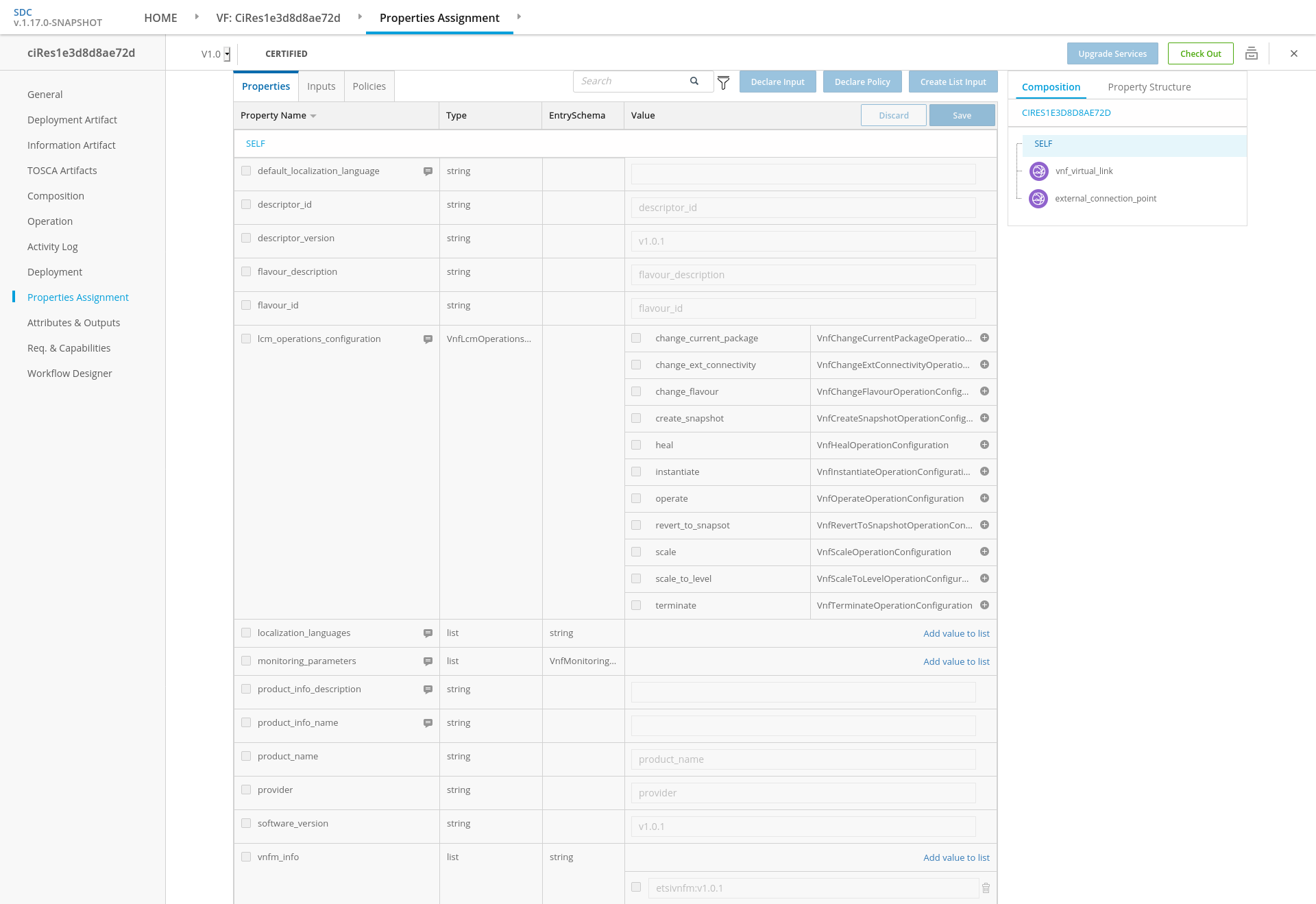Open comment icon for default_localization_language
This screenshot has height=904, width=1316.
pyautogui.click(x=428, y=171)
